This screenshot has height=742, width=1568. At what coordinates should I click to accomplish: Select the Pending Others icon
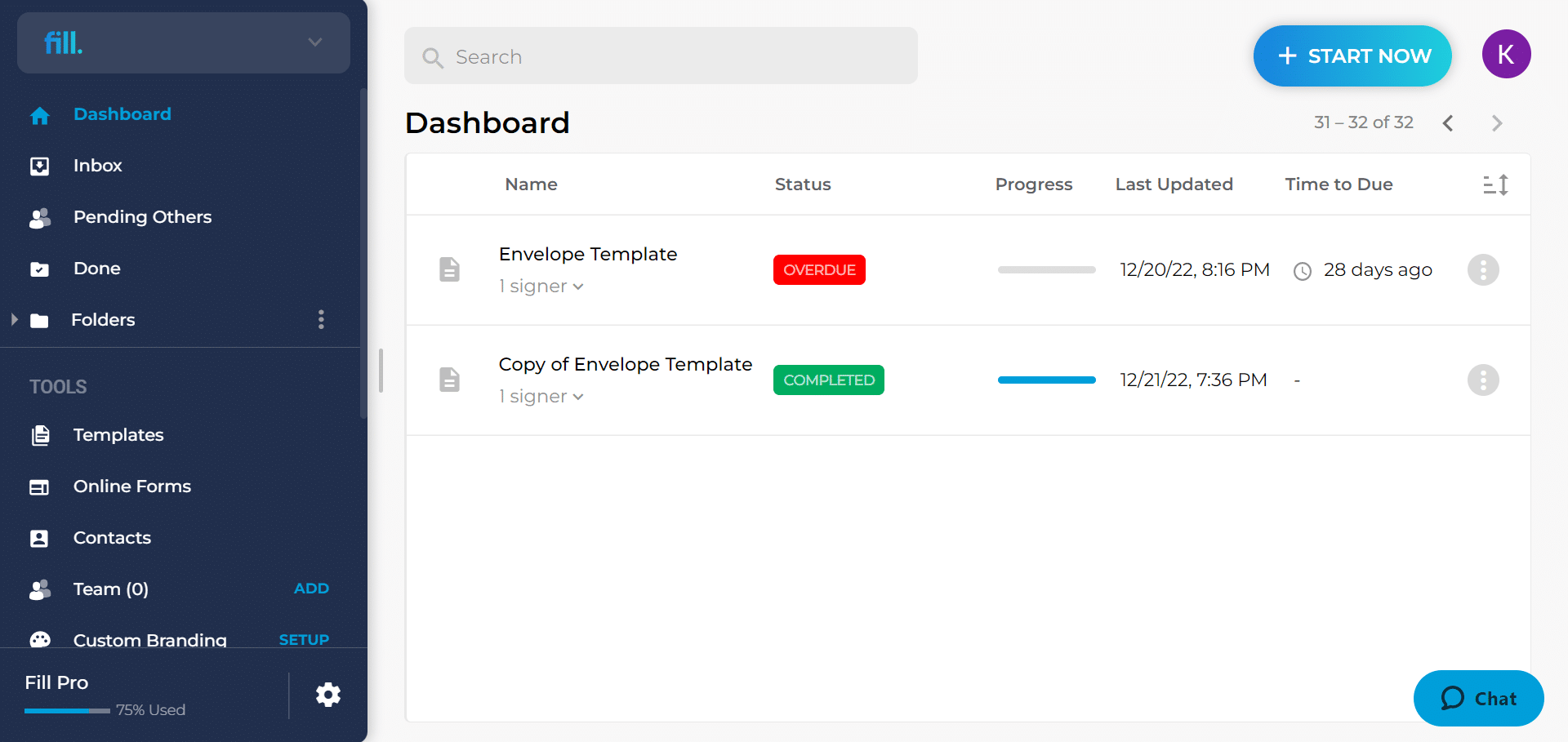click(39, 217)
